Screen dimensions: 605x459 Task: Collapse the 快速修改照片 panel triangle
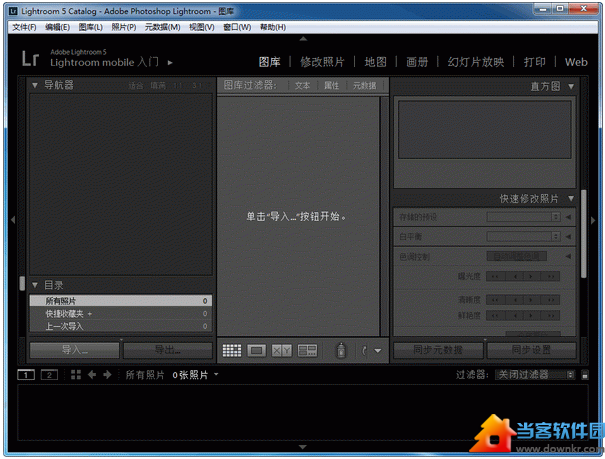click(571, 199)
